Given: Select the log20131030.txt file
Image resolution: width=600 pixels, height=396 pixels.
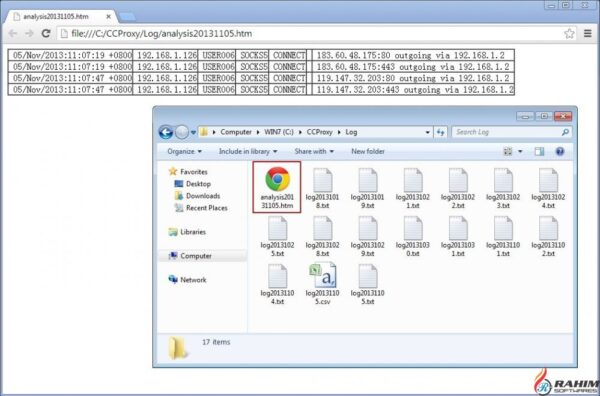Looking at the screenshot, I should (x=412, y=236).
